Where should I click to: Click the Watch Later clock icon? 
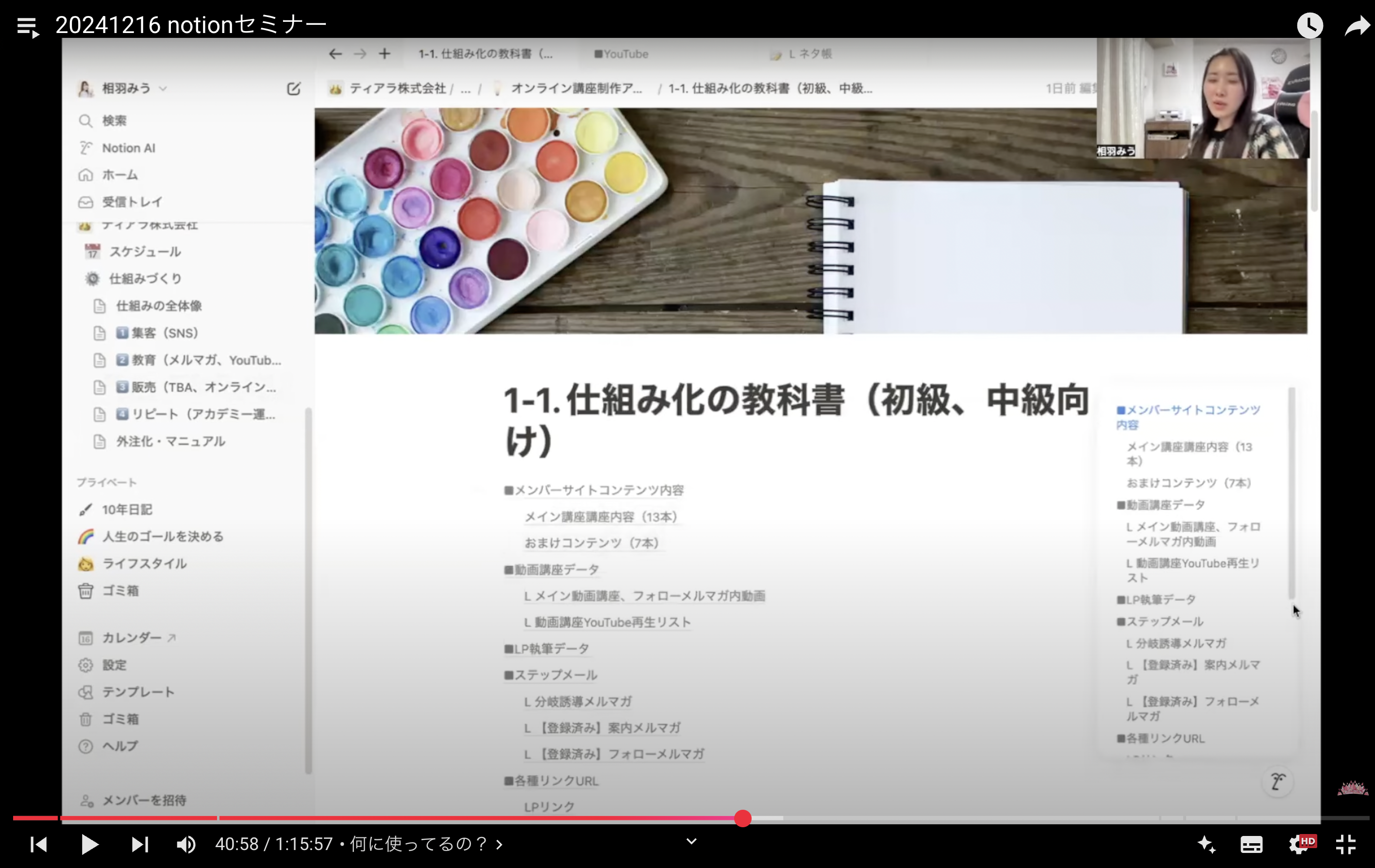tap(1309, 26)
